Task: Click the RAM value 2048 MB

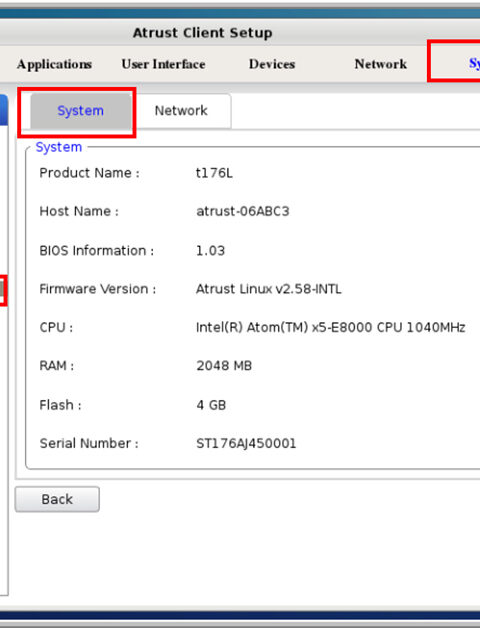Action: pos(224,366)
